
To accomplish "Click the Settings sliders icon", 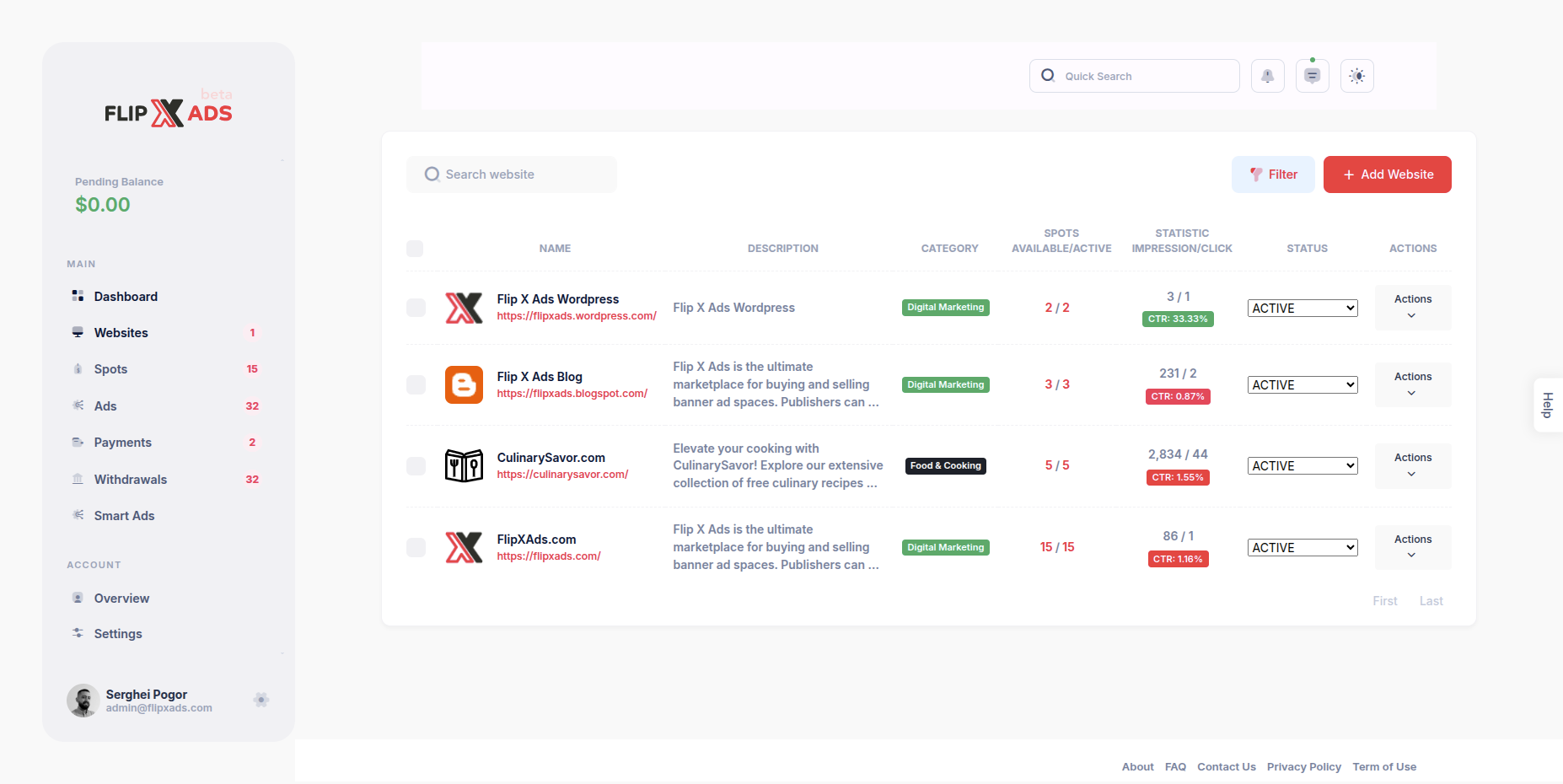I will [78, 633].
